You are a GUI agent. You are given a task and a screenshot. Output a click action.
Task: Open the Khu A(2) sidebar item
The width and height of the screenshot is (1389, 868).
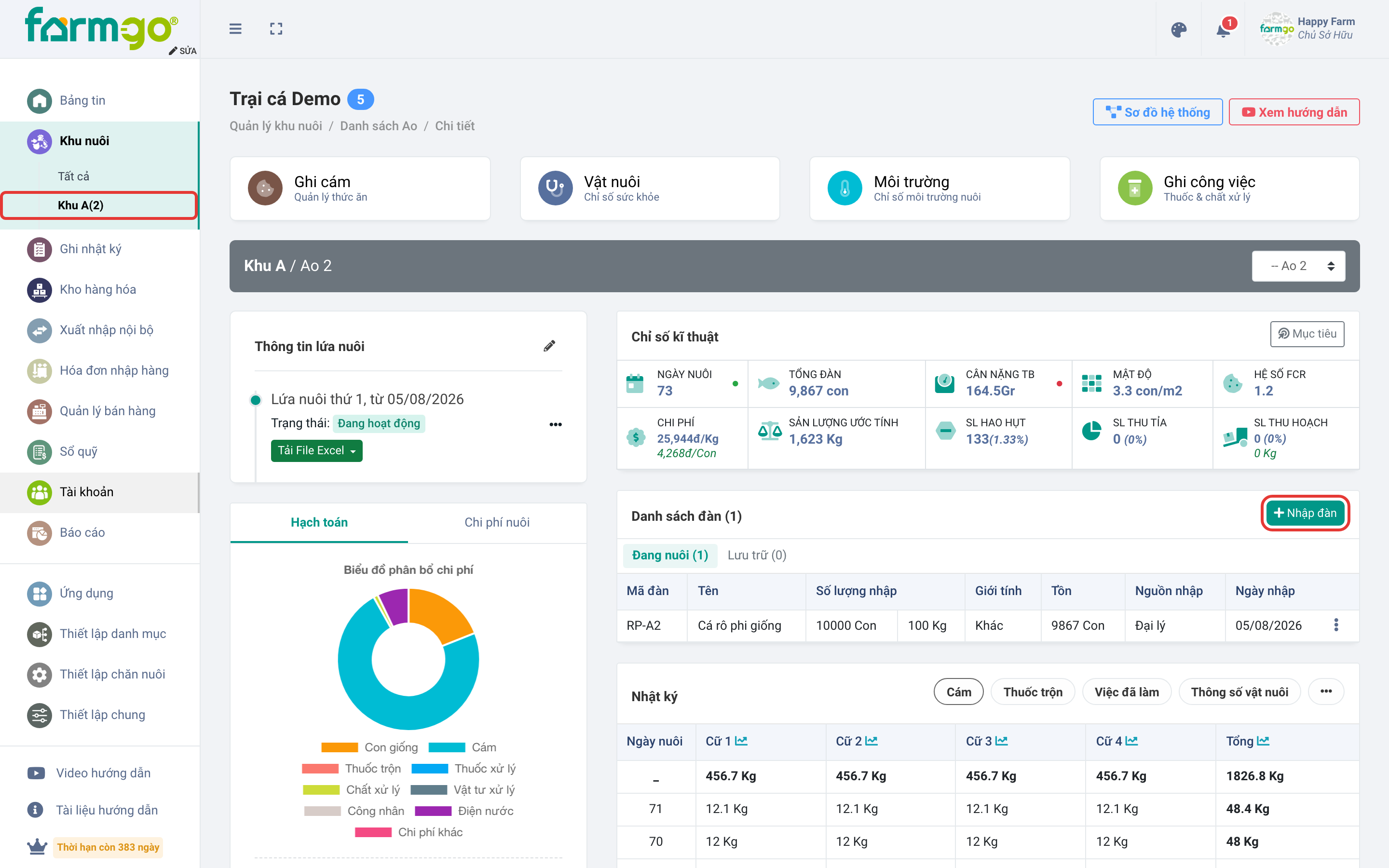[99, 205]
